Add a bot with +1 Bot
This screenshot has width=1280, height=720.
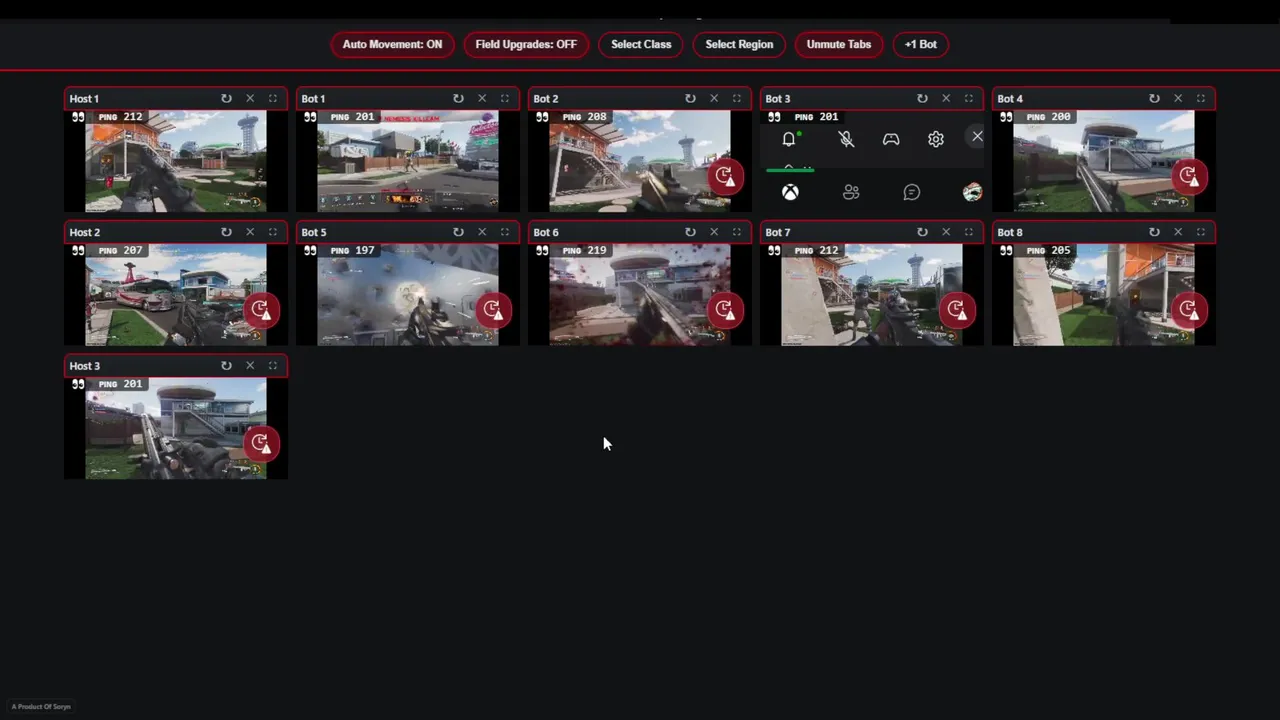[921, 44]
